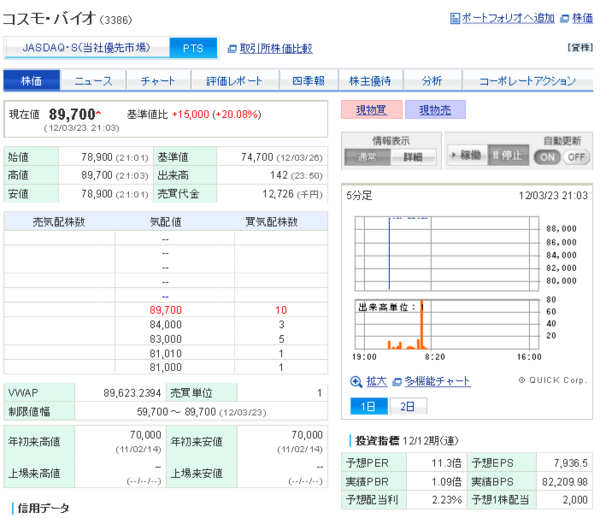Image resolution: width=600 pixels, height=518 pixels.
Task: Click the 予想PER value 11.3倍
Action: point(446,463)
